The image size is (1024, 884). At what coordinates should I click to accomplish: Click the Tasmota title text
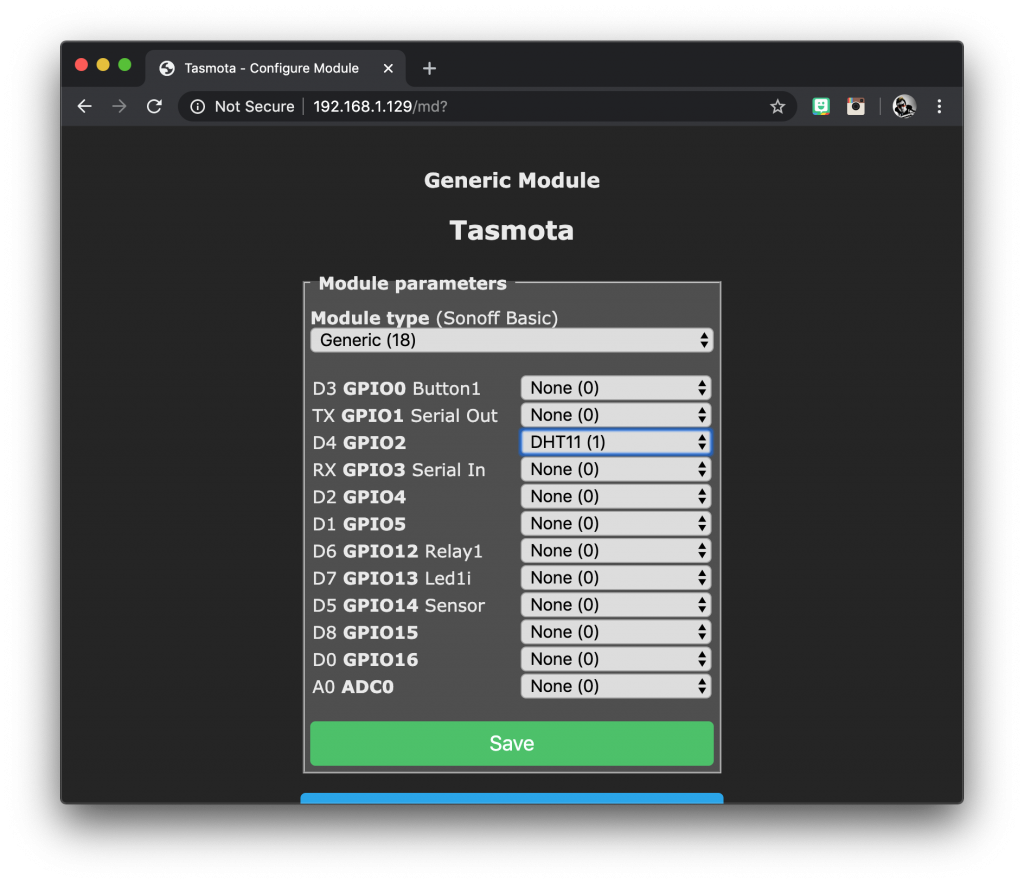511,230
